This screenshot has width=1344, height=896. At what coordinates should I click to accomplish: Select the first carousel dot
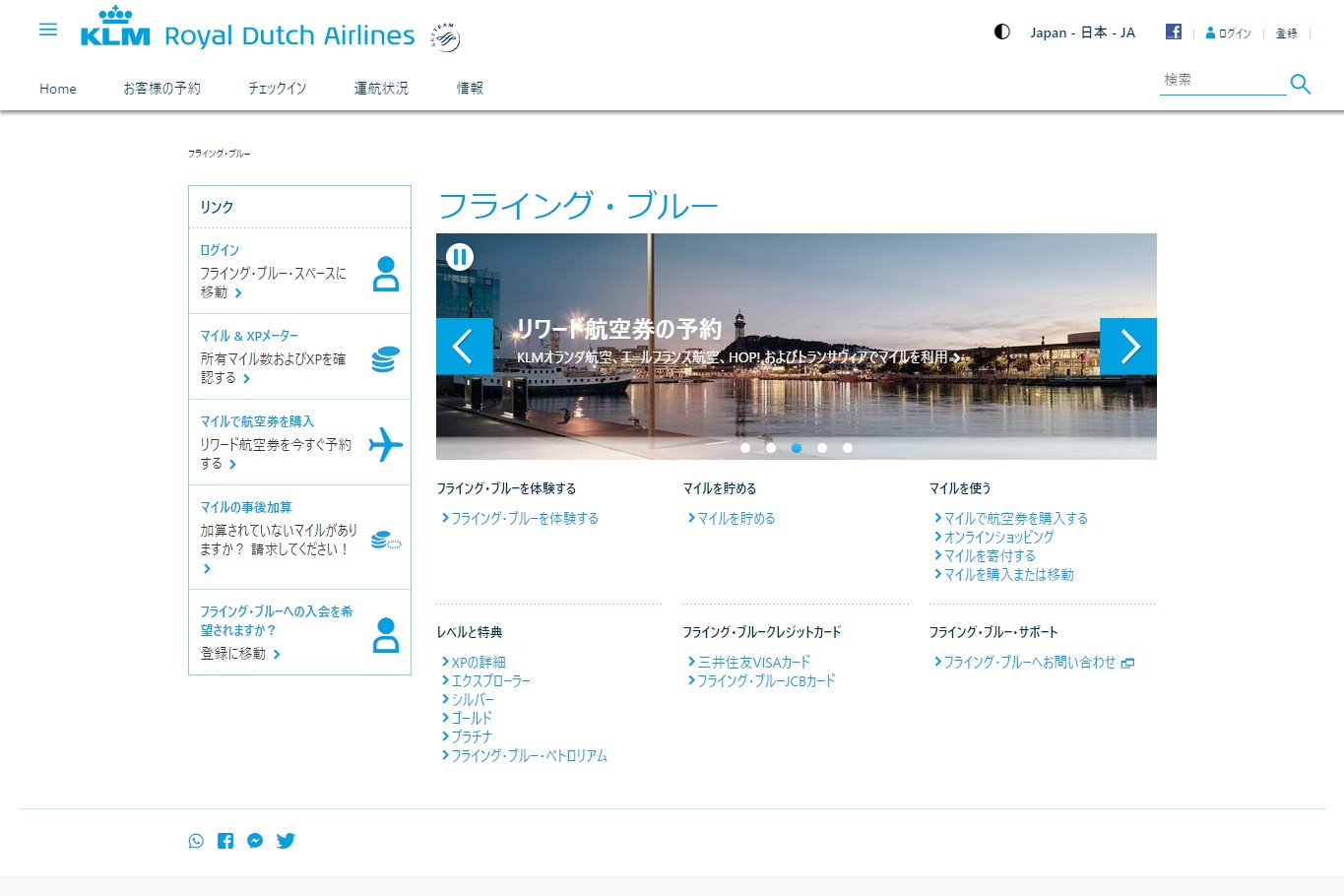coord(745,448)
